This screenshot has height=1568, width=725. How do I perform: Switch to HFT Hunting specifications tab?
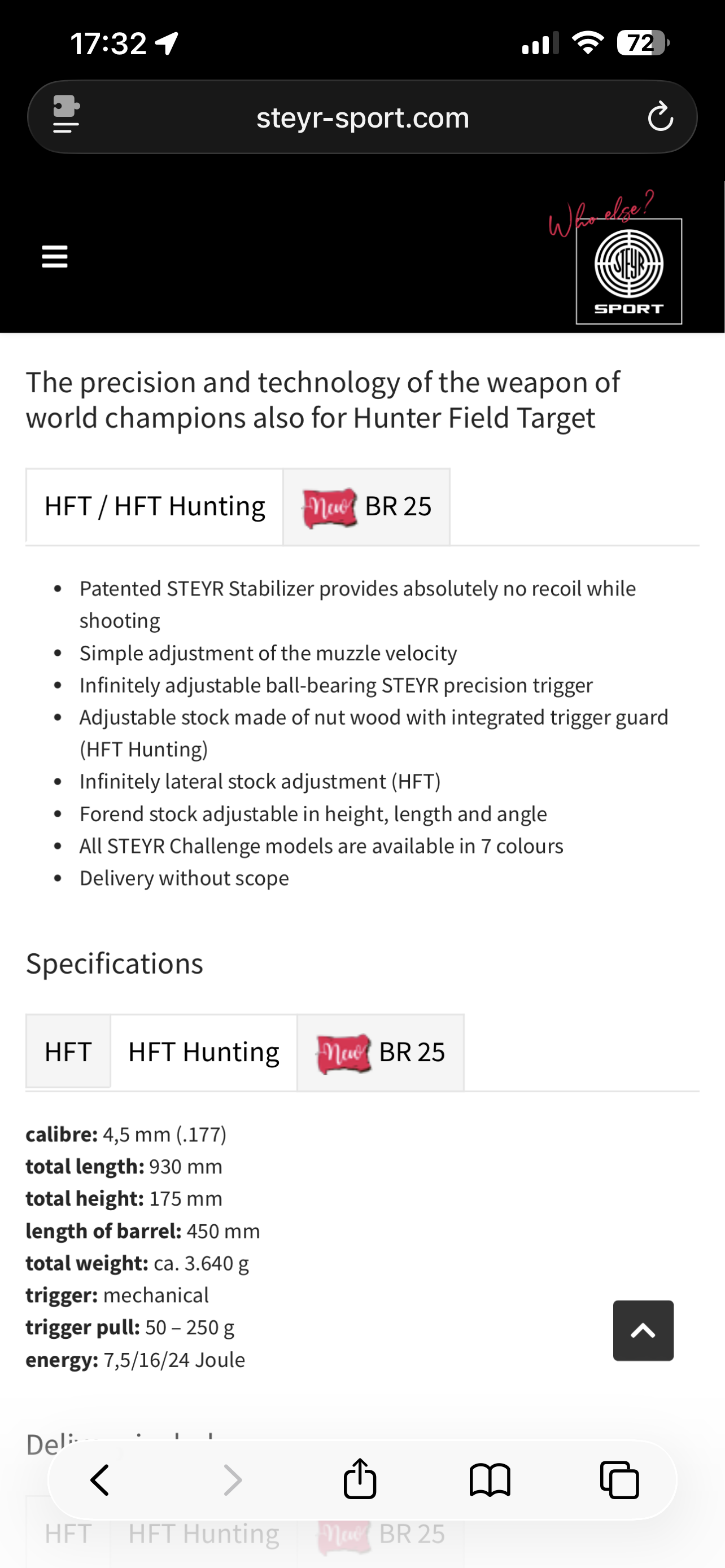[x=204, y=1051]
